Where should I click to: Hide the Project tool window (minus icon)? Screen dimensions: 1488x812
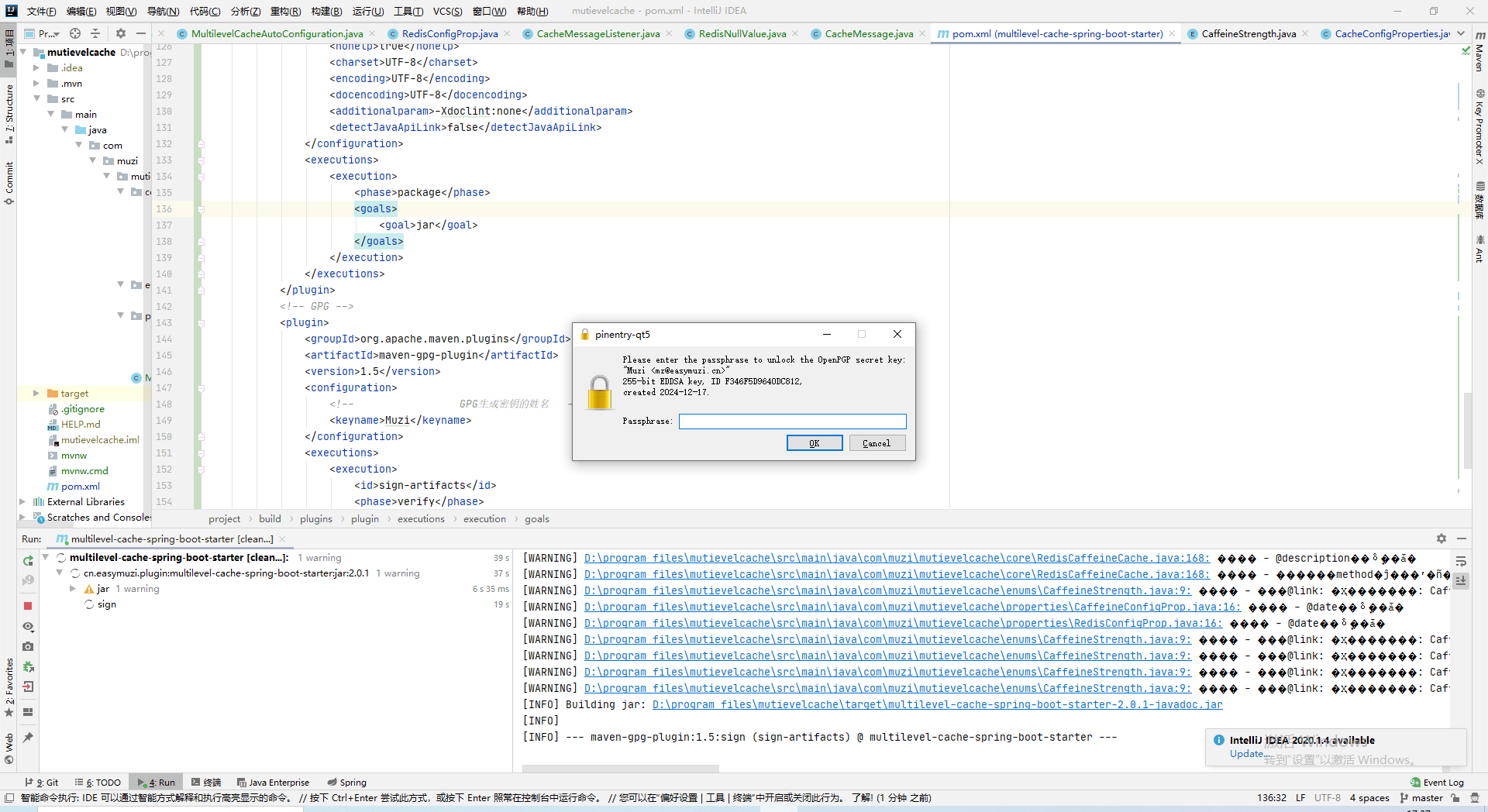[140, 33]
